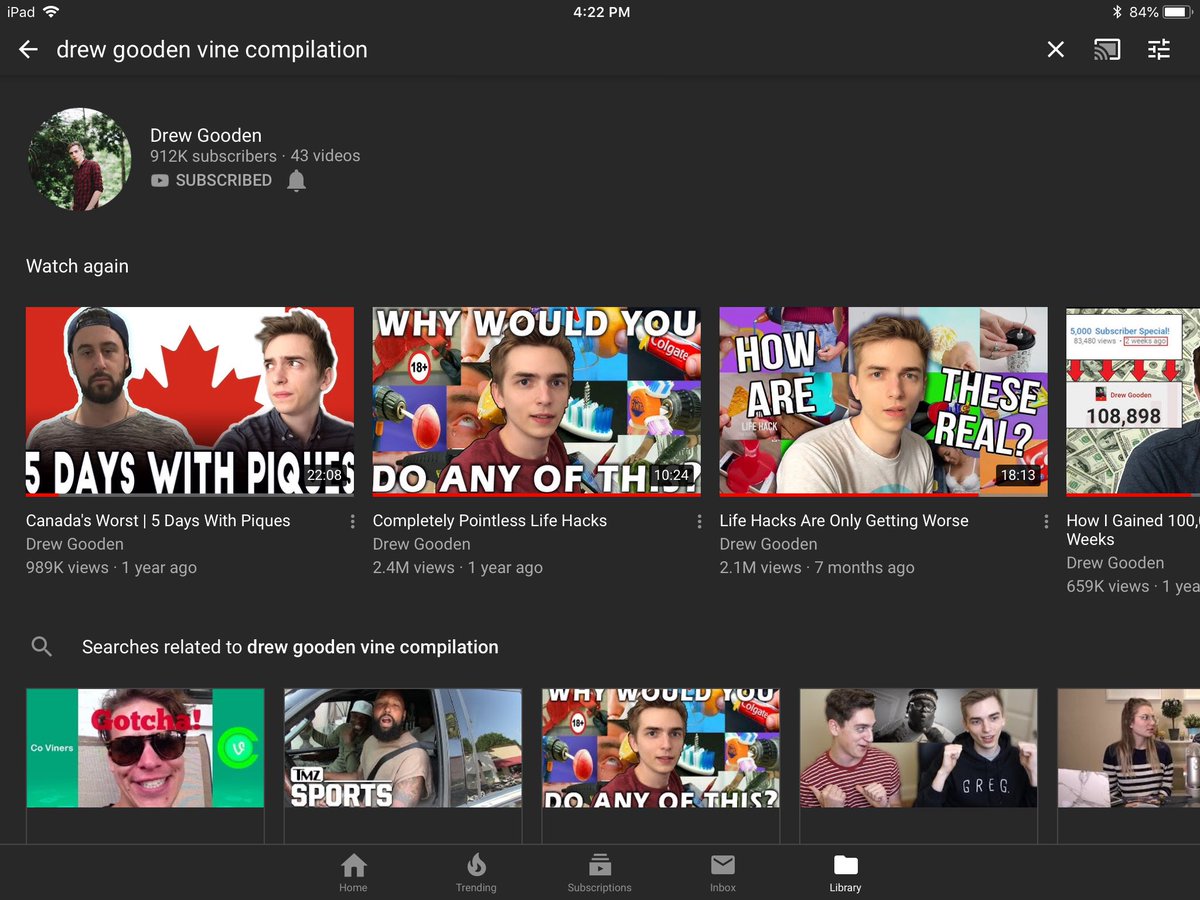
Task: Open the TMZ Sports related search thumbnail
Action: [403, 748]
